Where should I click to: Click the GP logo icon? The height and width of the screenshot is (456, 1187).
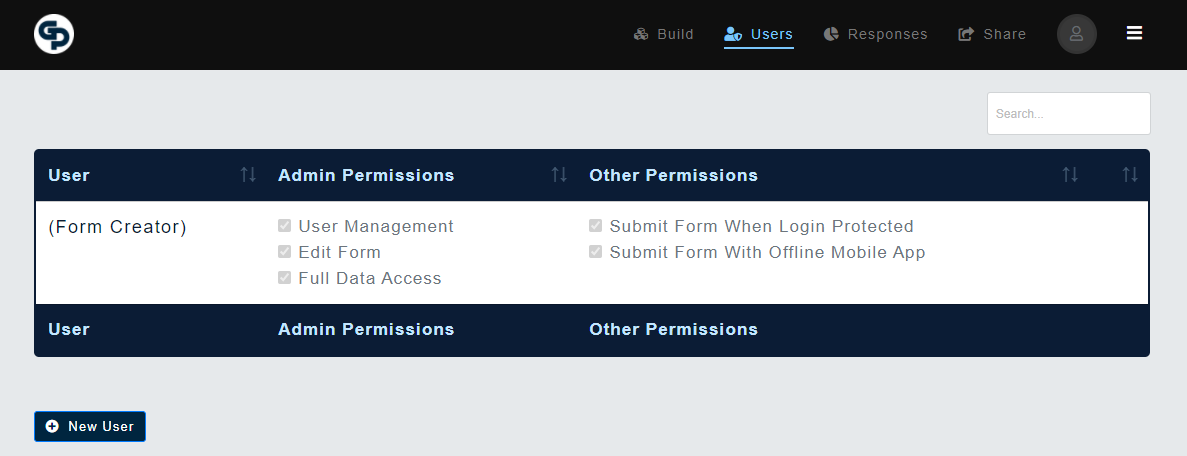pyautogui.click(x=54, y=35)
